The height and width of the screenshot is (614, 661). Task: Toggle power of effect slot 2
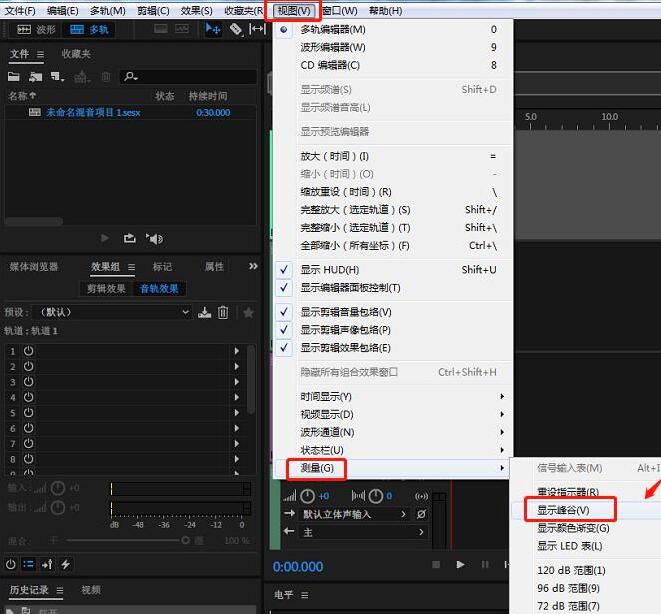click(x=28, y=366)
